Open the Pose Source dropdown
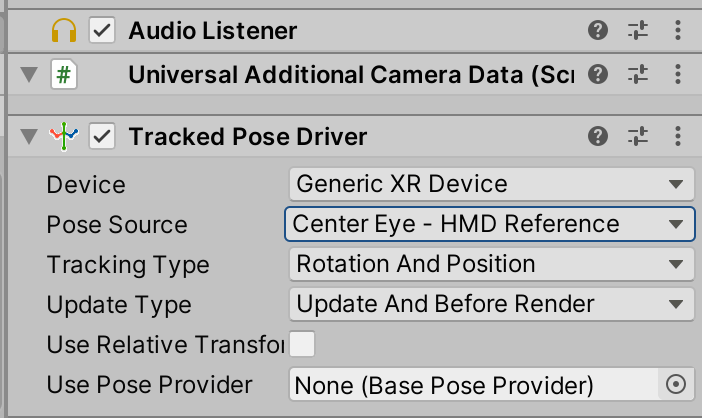Screen dimensions: 702x418 pos(490,224)
